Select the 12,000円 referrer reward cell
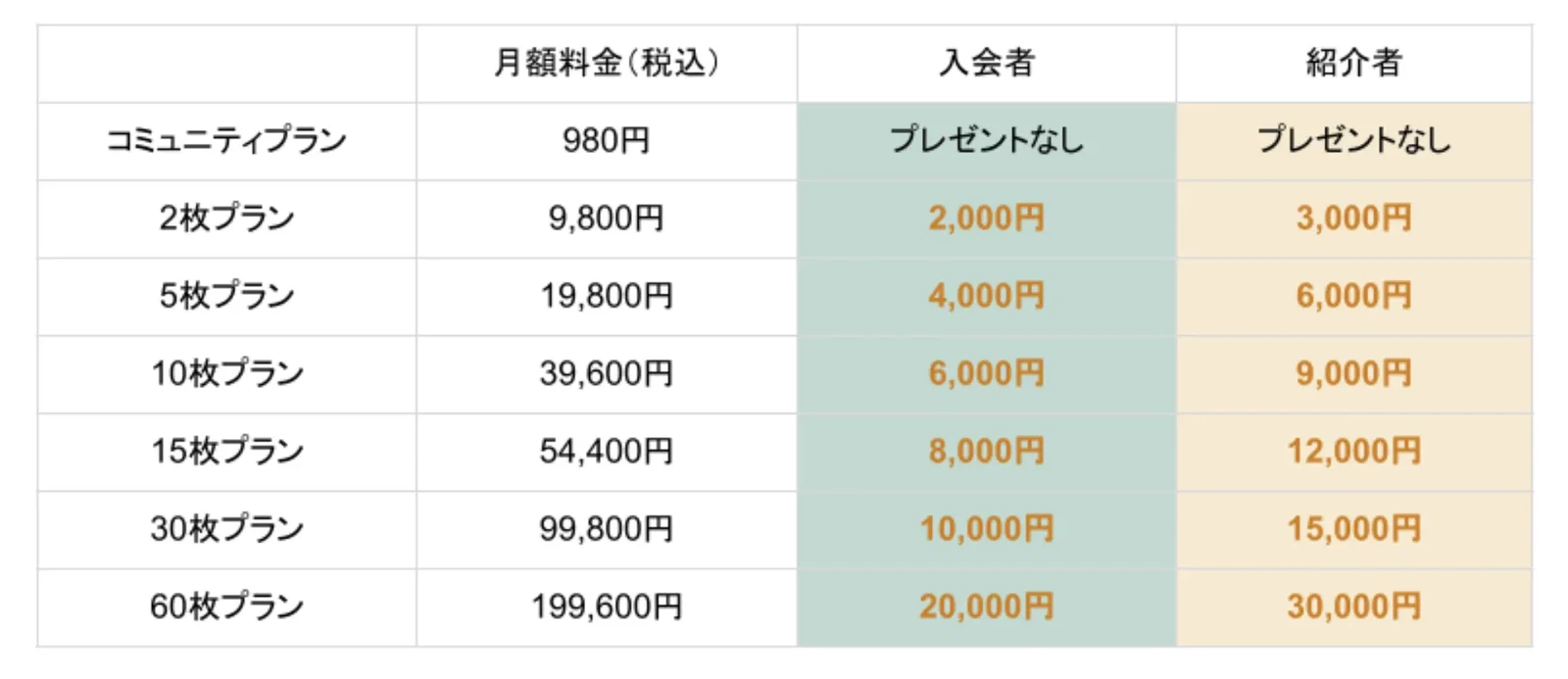The width and height of the screenshot is (1568, 679). coord(1353,452)
